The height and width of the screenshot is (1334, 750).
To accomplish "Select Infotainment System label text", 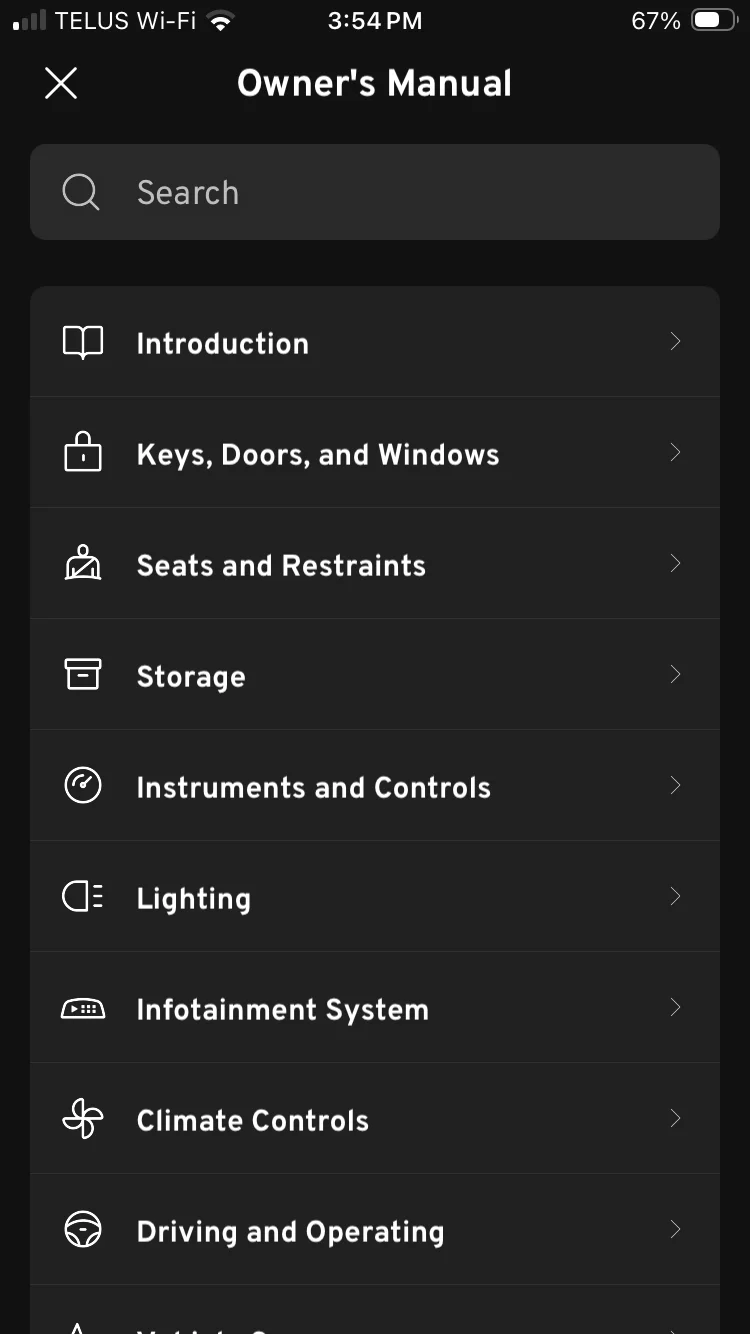I will pyautogui.click(x=282, y=1010).
